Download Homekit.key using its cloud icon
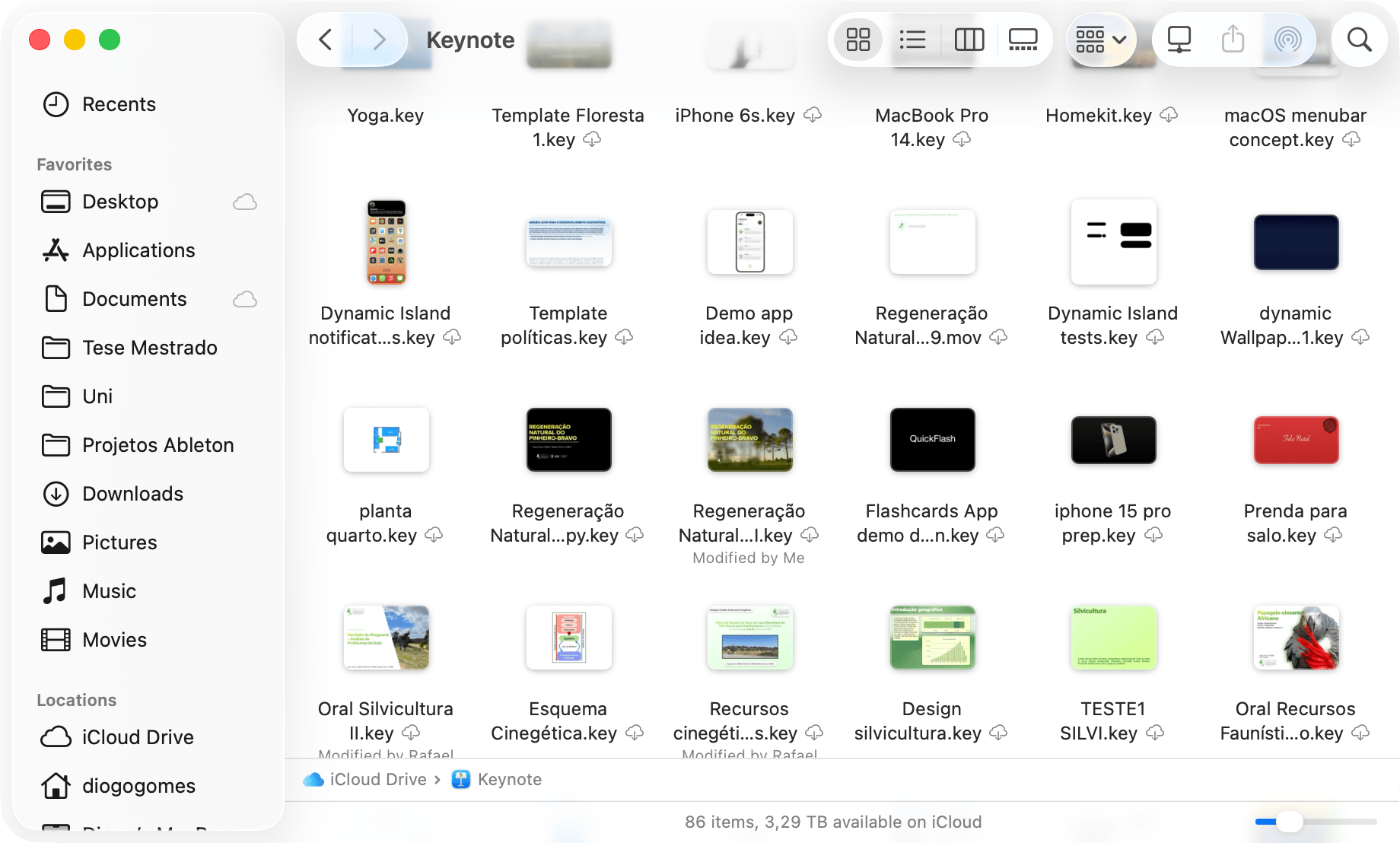The width and height of the screenshot is (1400, 843). coord(1169,115)
